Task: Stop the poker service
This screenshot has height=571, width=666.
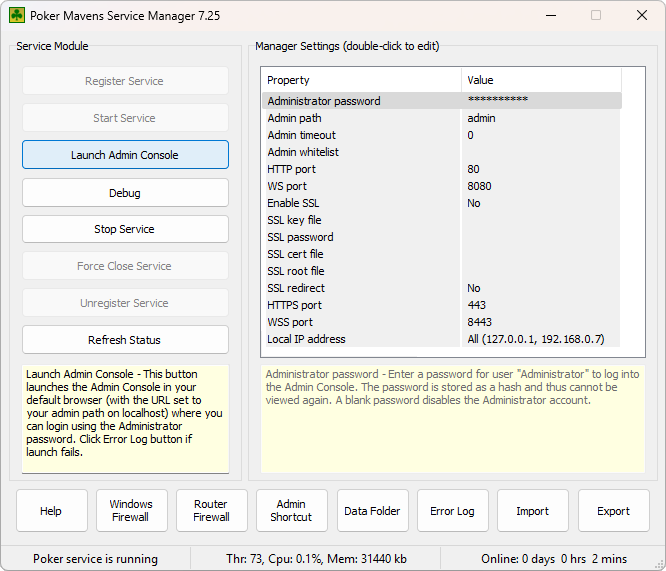Action: point(125,229)
